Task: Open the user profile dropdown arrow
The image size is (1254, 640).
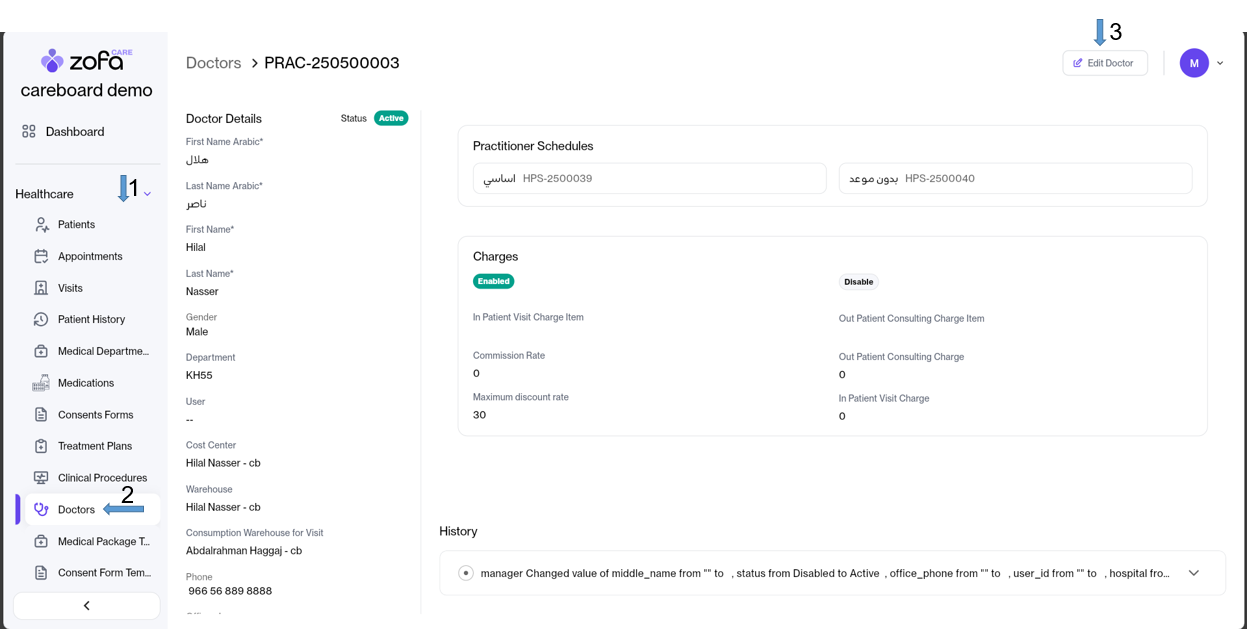Action: (x=1220, y=63)
